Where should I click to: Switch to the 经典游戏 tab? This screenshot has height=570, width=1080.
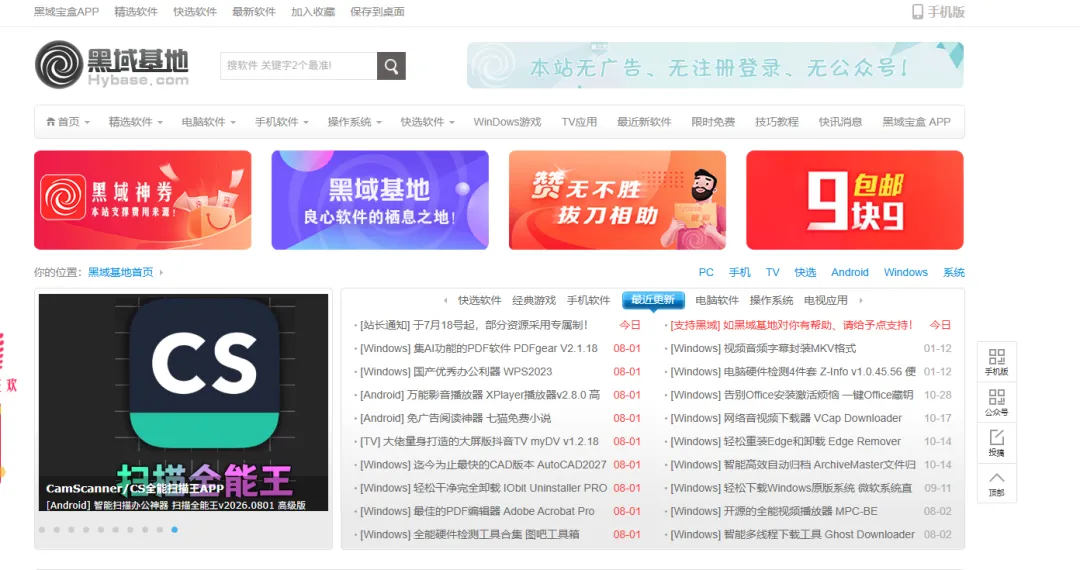(x=534, y=300)
